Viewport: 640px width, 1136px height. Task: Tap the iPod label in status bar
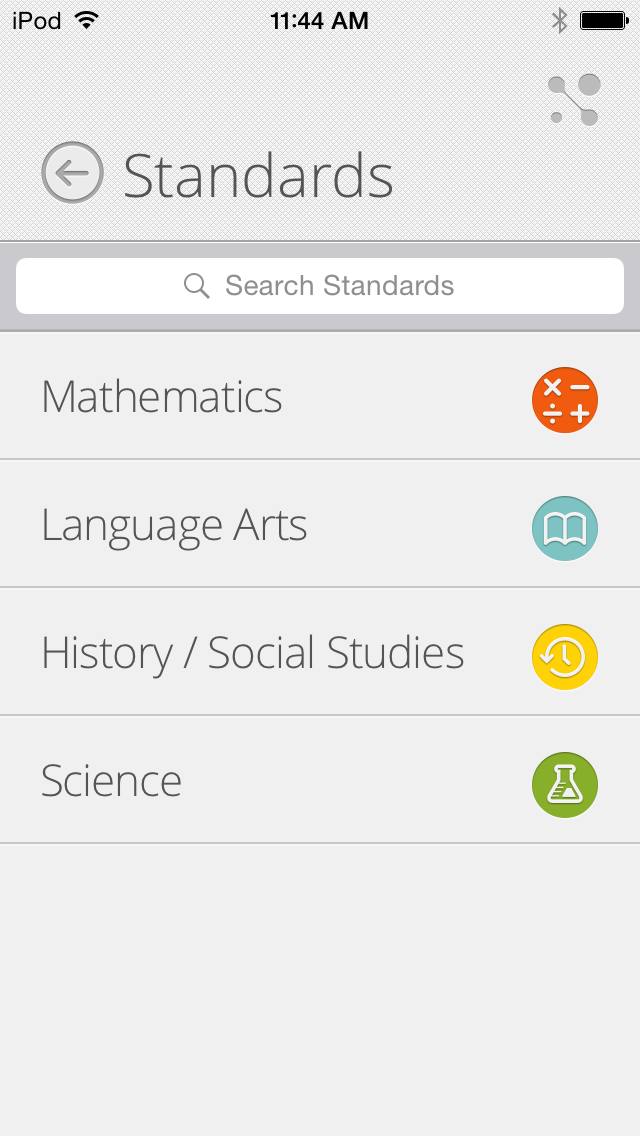pos(37,20)
